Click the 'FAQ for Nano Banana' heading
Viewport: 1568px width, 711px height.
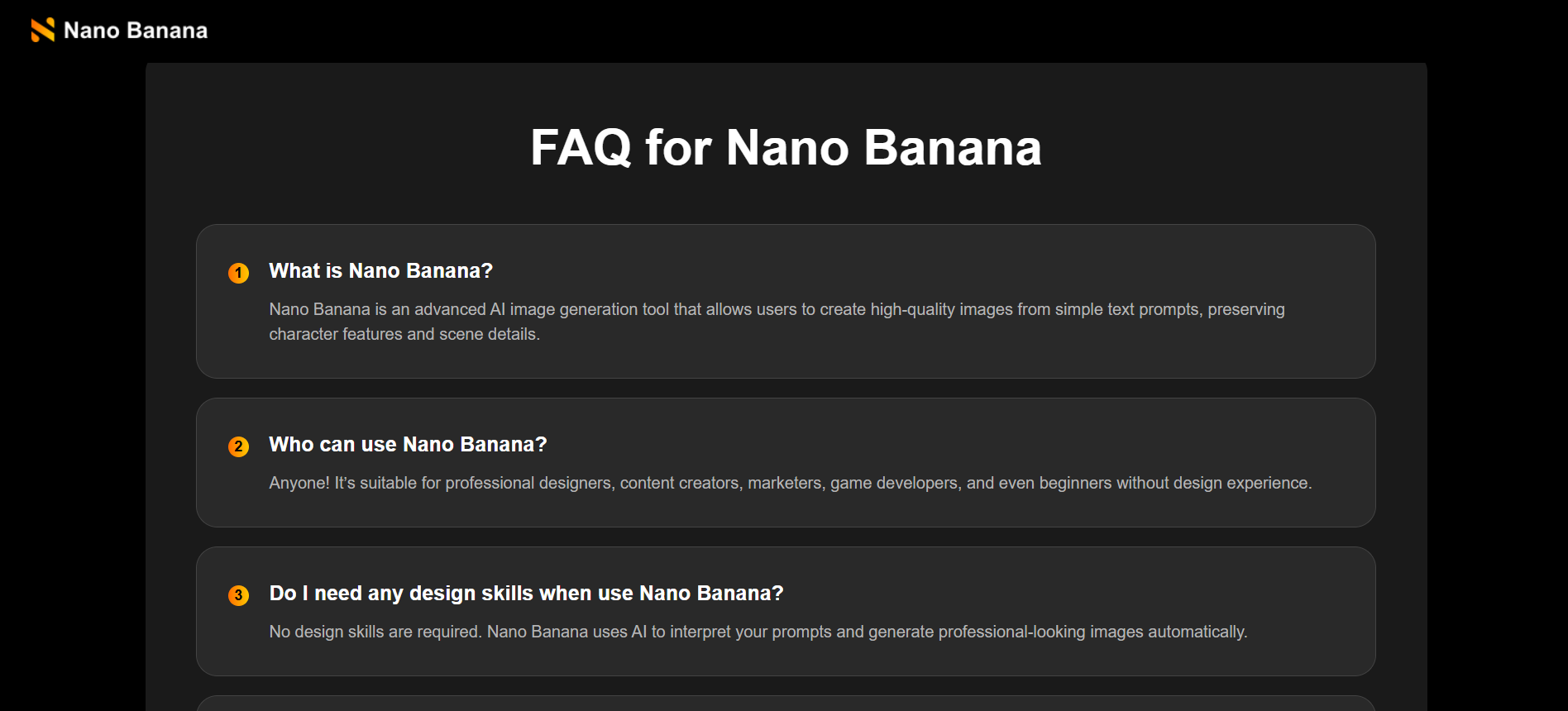[786, 148]
